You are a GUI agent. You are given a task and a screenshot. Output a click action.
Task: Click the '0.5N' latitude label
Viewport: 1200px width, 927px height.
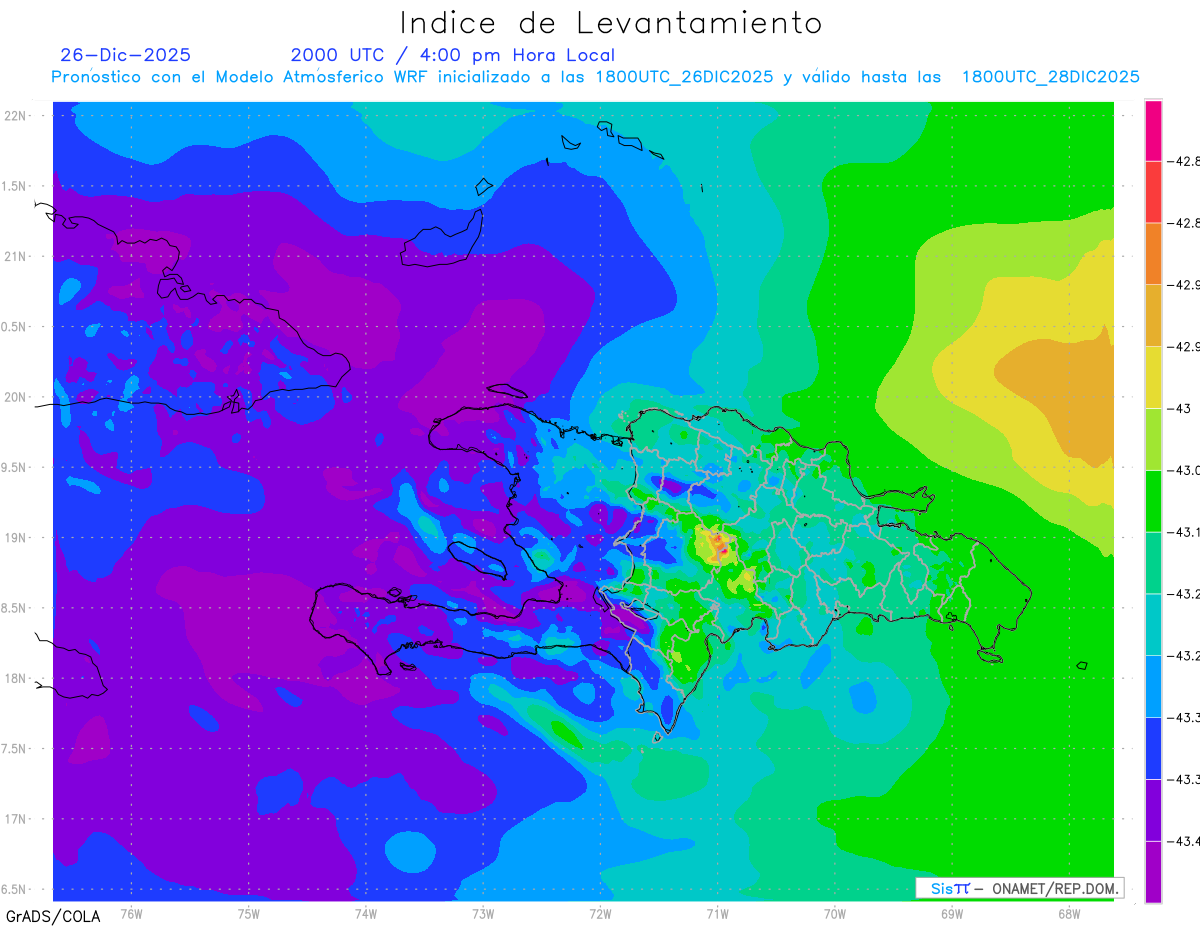(x=15, y=327)
